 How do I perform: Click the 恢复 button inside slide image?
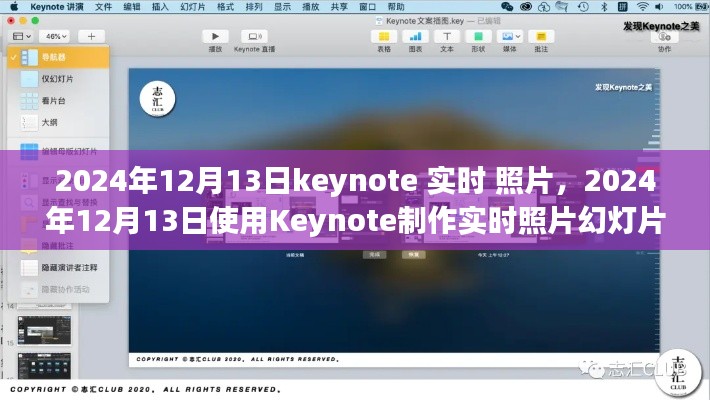413,255
